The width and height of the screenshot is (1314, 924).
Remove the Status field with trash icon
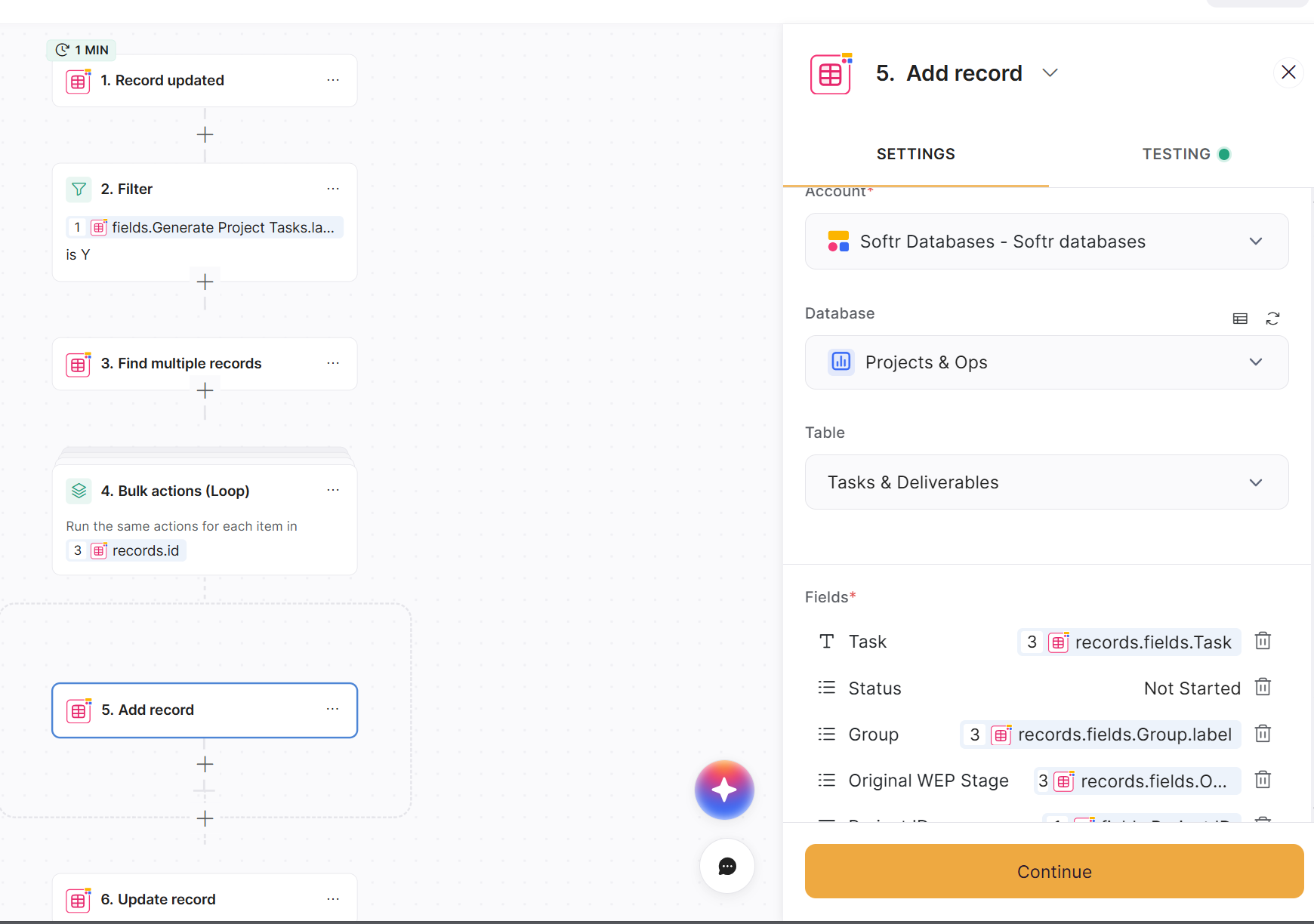(x=1263, y=688)
